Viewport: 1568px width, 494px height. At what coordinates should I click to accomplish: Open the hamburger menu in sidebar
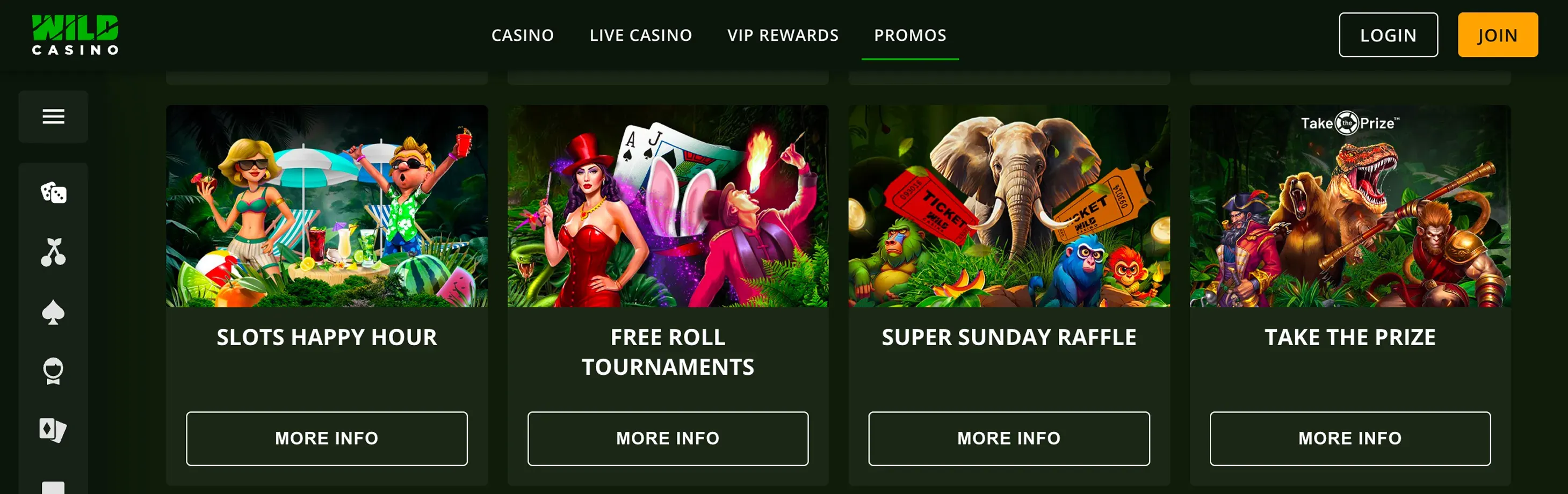(x=54, y=116)
